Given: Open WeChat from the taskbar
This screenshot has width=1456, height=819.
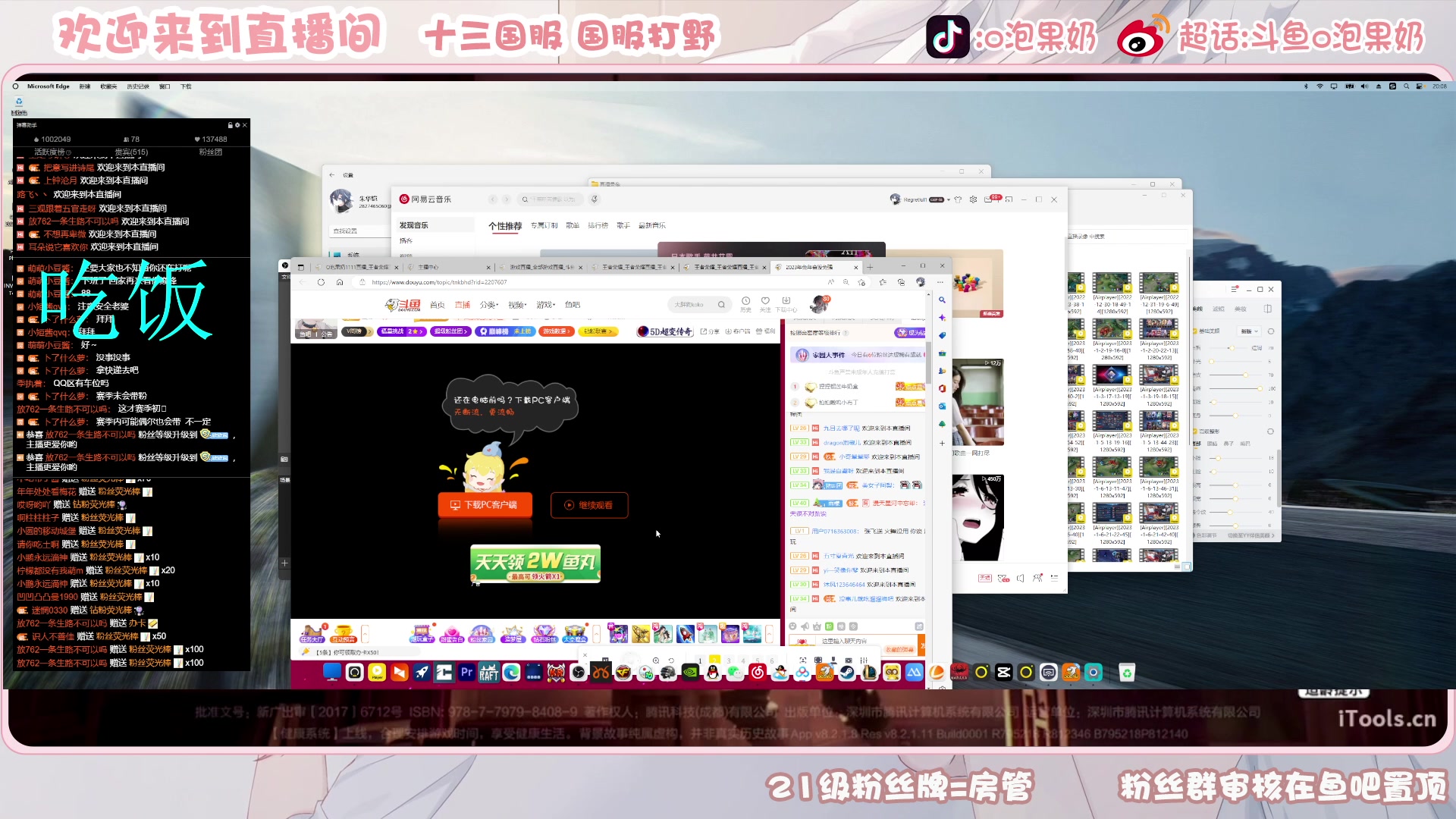Looking at the screenshot, I should click(x=734, y=672).
